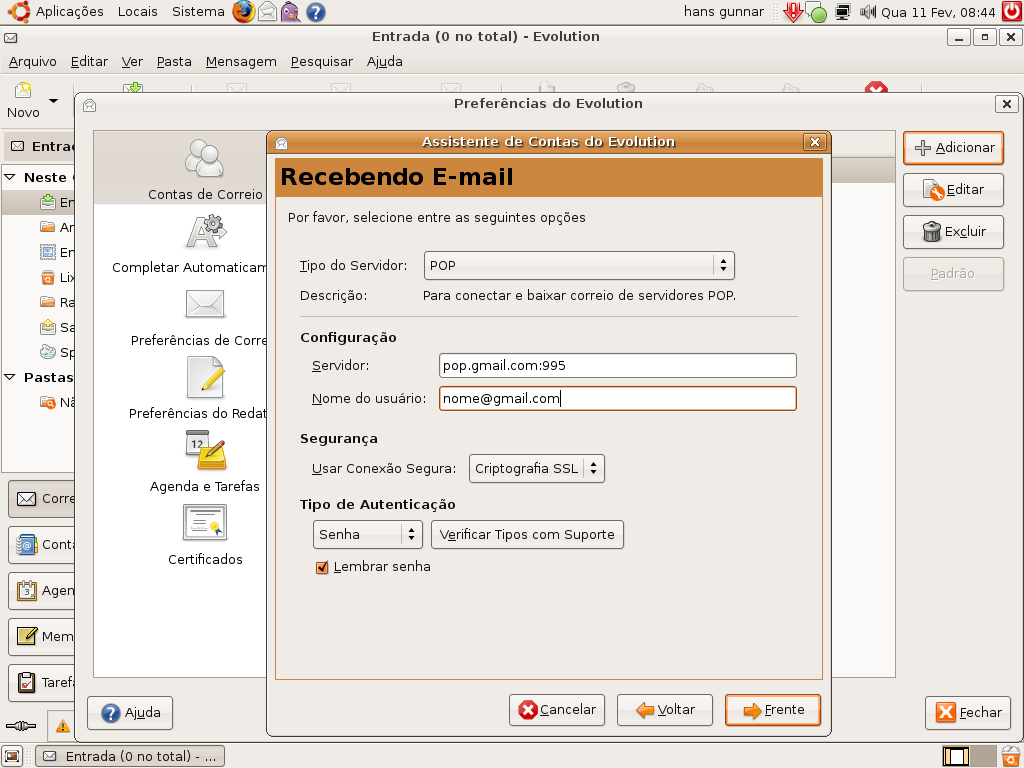Open the help icon in top panel

(x=315, y=12)
